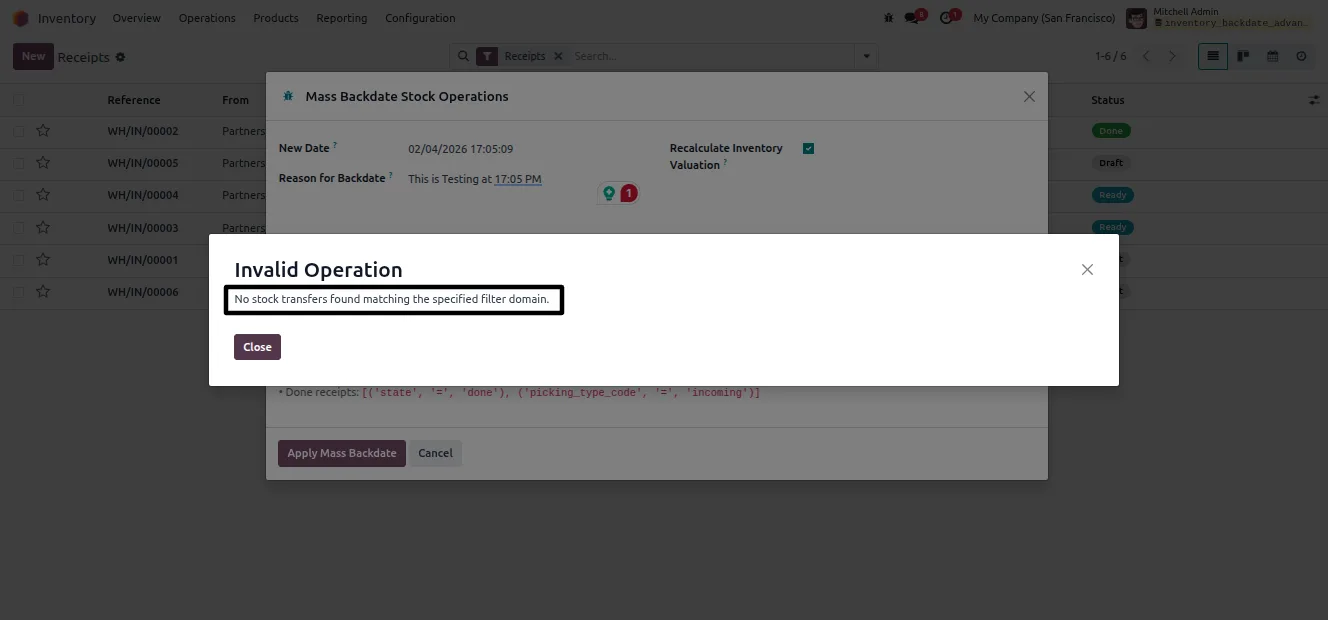Click the Receipts breadcrumb title
The width and height of the screenshot is (1328, 620).
[84, 57]
